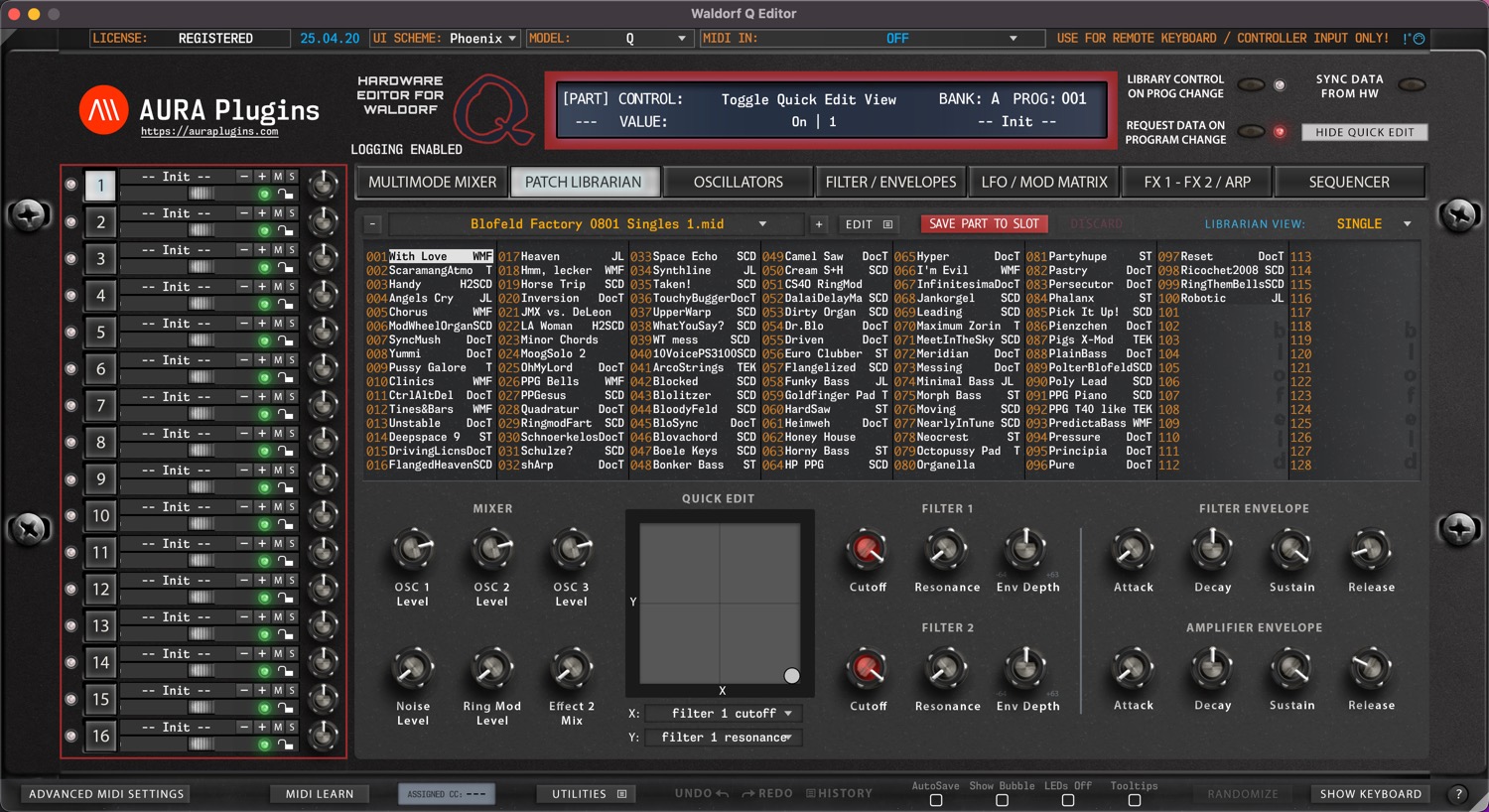Click the help question mark icon

coord(1458,794)
